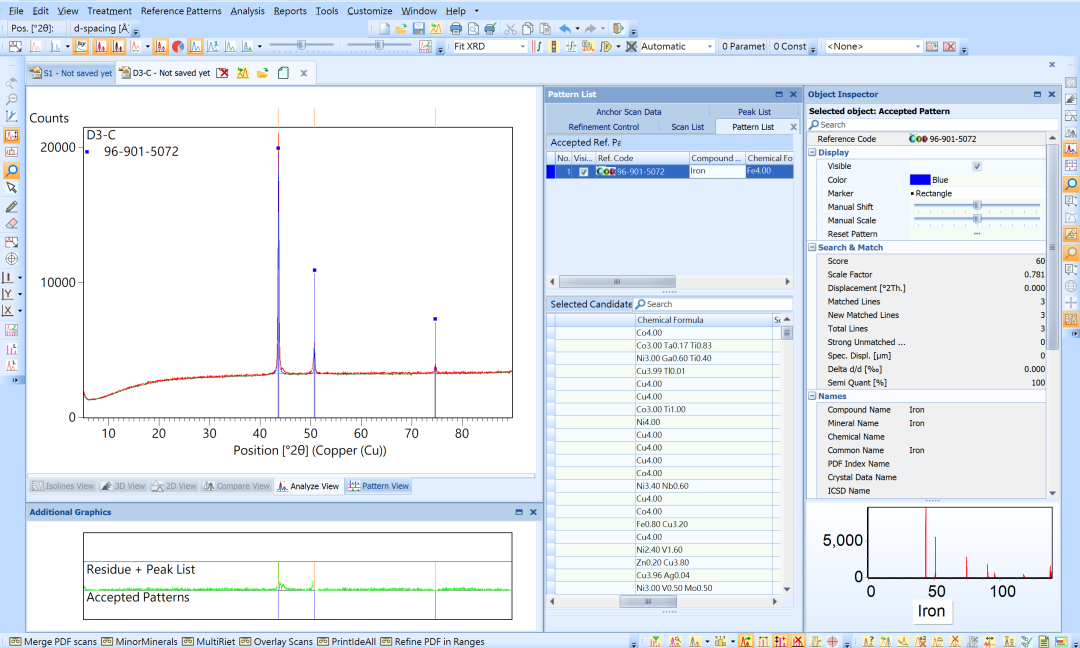The height and width of the screenshot is (648, 1080).
Task: Uncheck visibility box for pattern 96-901-5072
Action: (584, 172)
